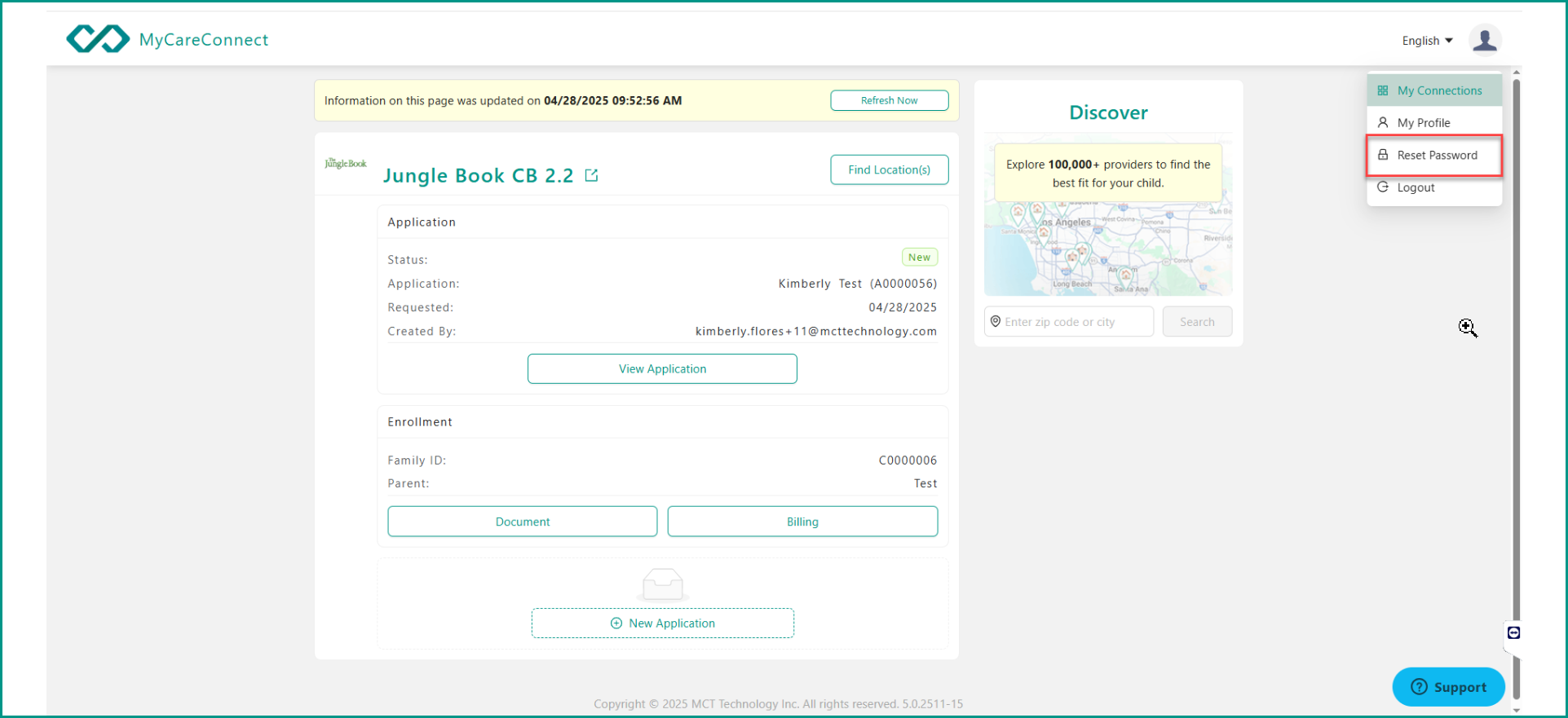
Task: Open My Profile from menu
Action: (x=1434, y=123)
